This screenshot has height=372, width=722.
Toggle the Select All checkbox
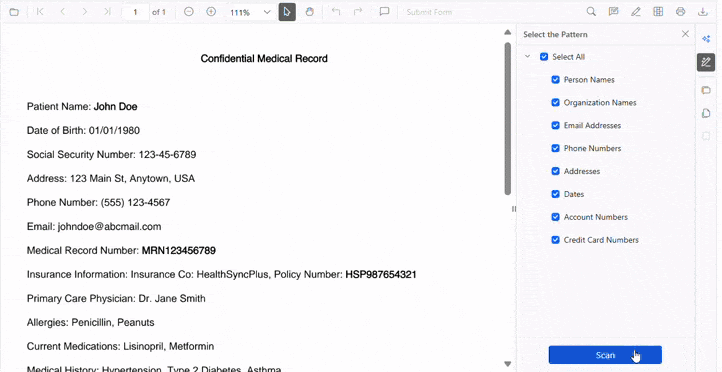[x=544, y=57]
